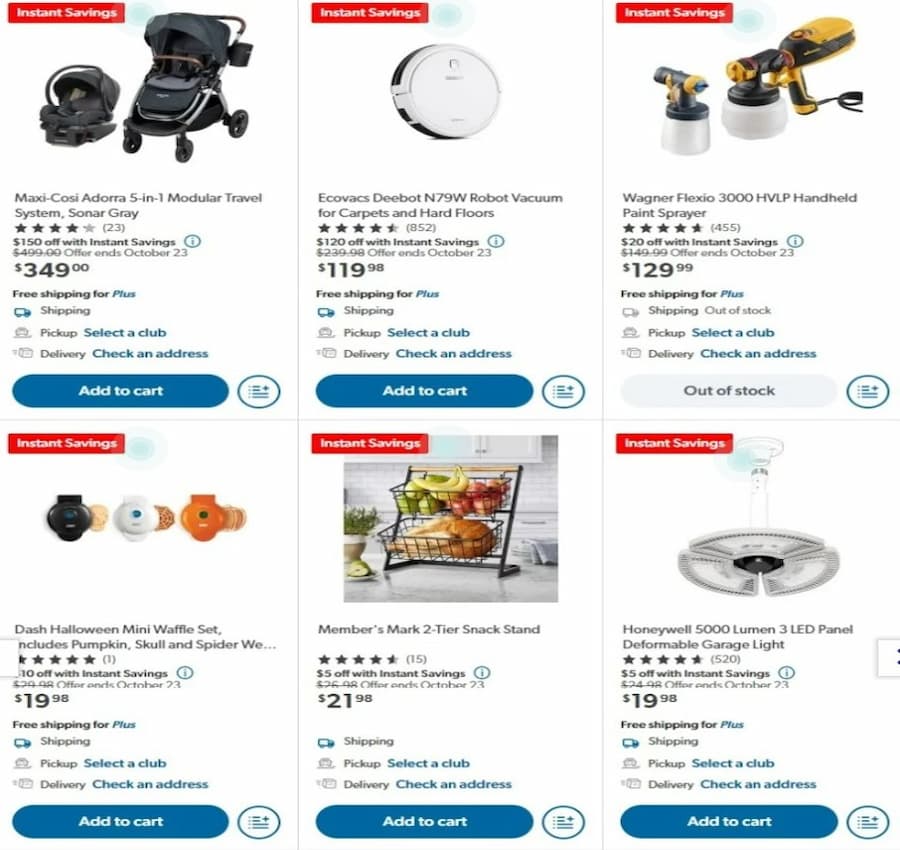Select a club for Maxi-Cosi pickup

click(125, 333)
